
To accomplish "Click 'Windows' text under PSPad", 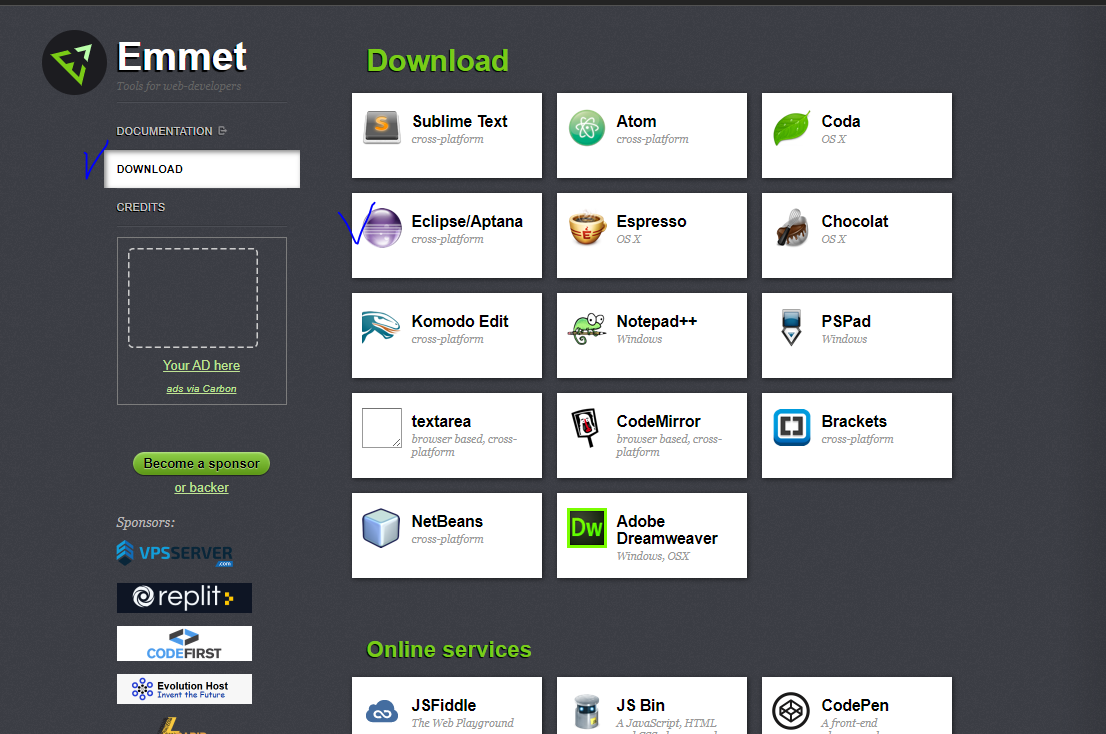I will point(844,339).
